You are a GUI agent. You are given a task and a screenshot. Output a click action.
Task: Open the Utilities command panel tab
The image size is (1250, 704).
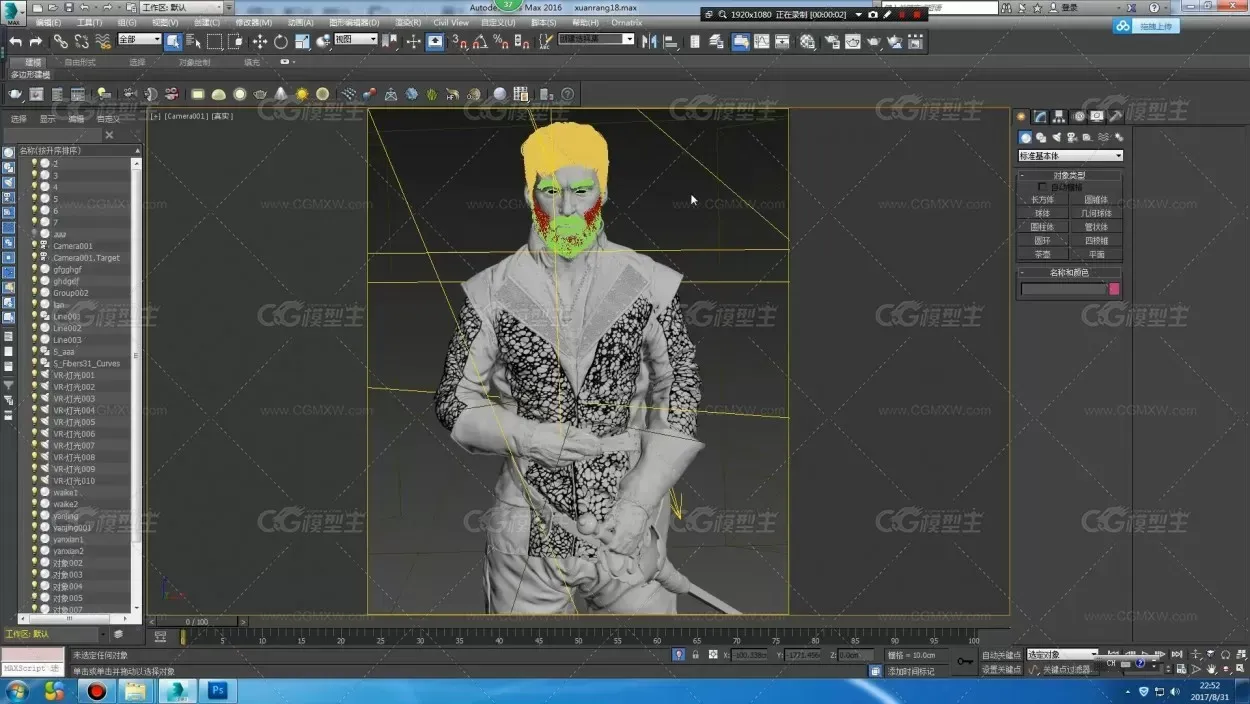[1115, 116]
